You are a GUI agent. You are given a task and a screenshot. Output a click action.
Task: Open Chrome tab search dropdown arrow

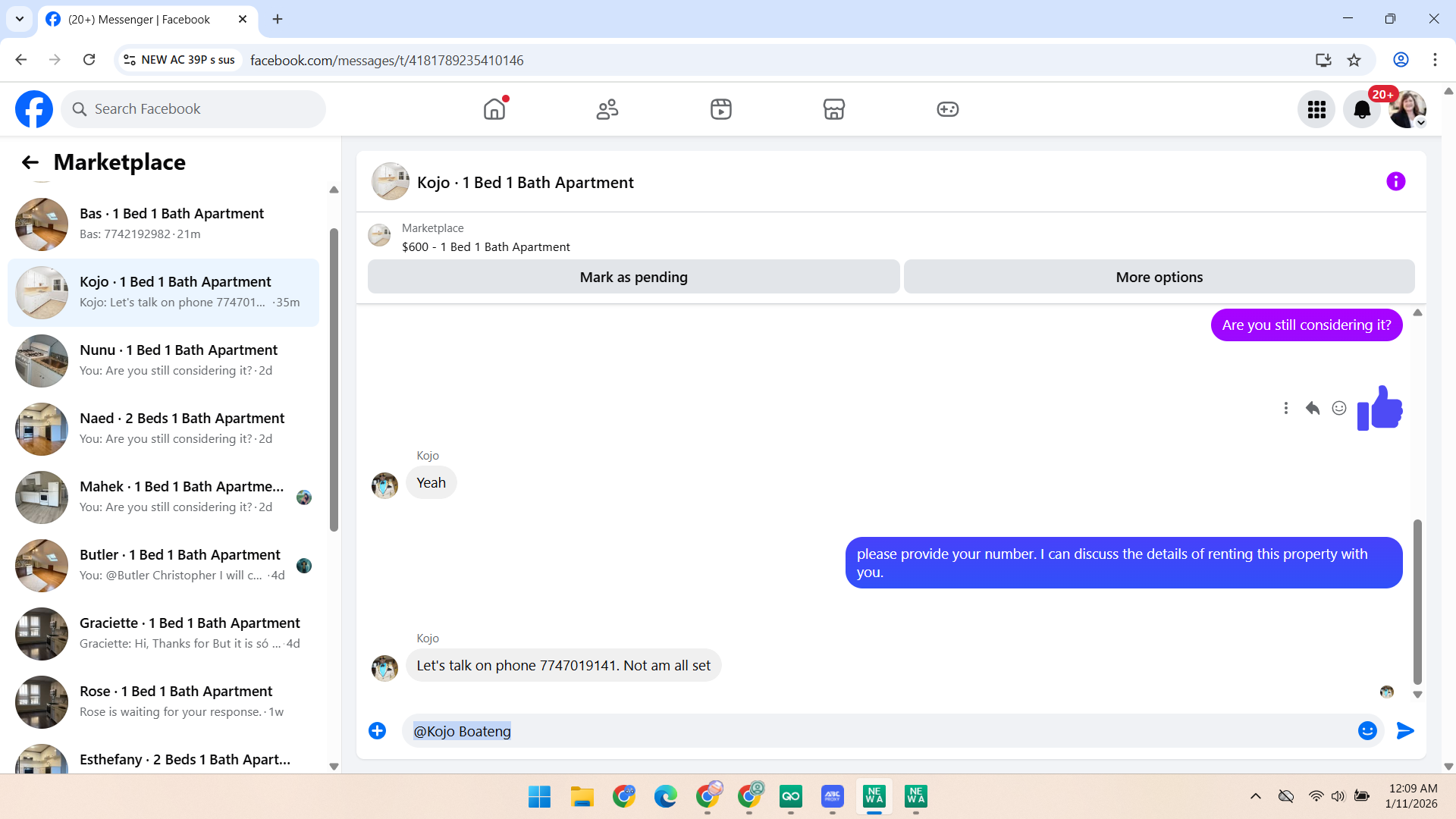tap(20, 19)
